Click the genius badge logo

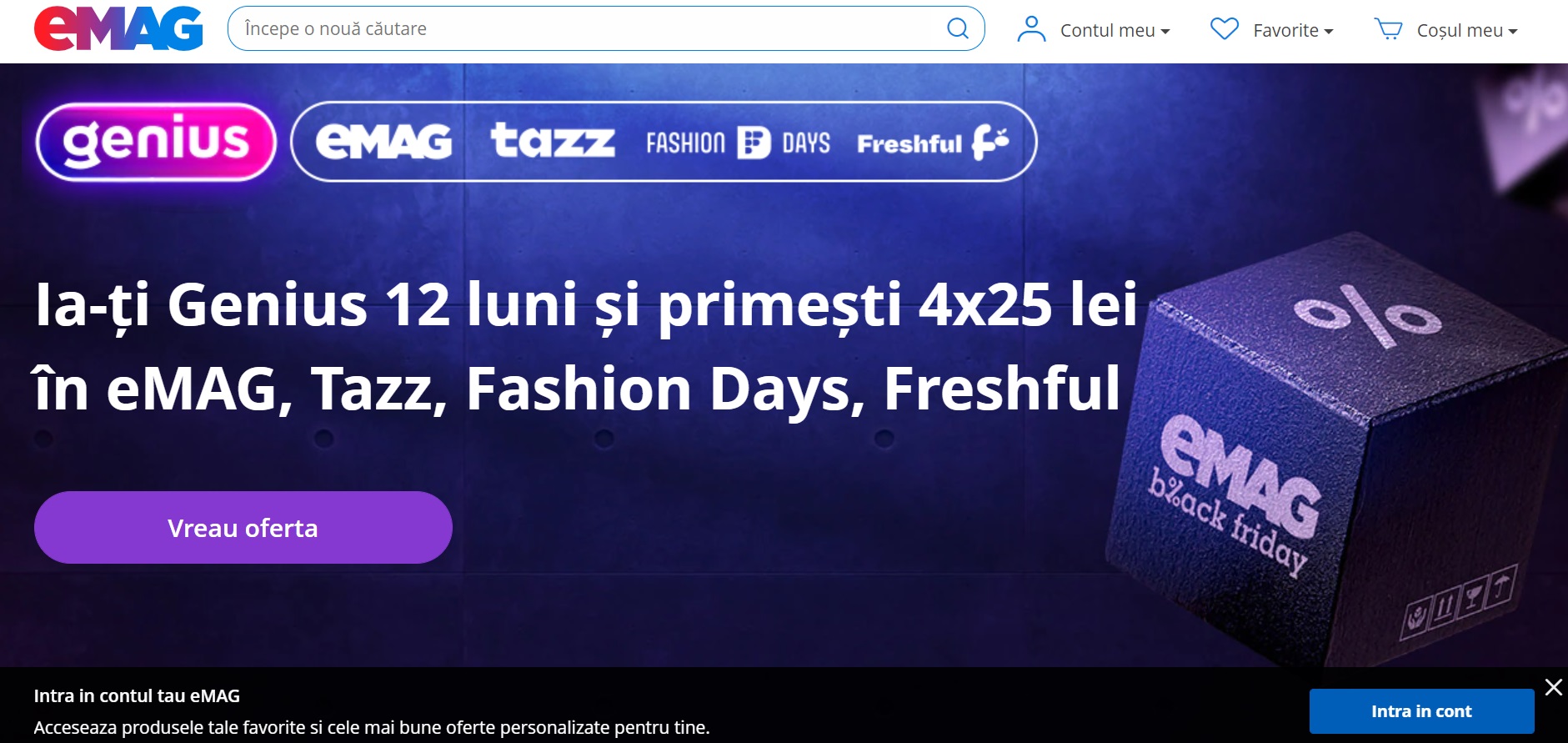[x=156, y=142]
